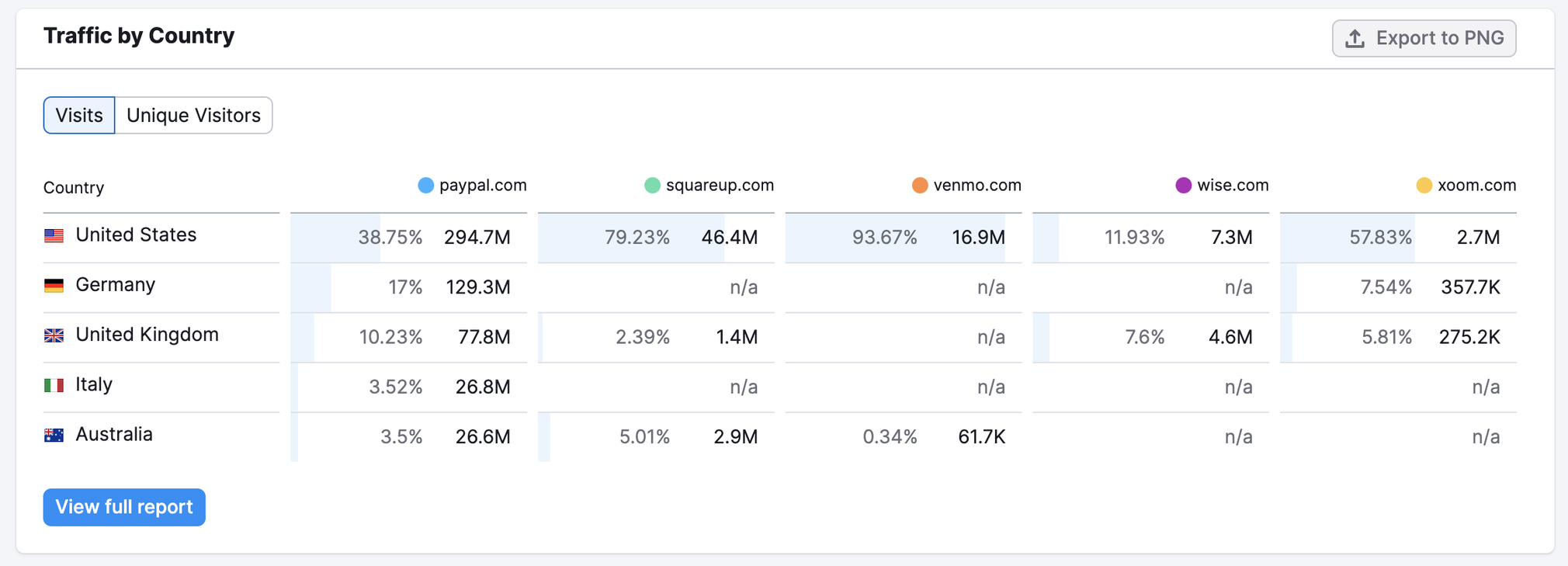Click the 129.3M visits value
The width and height of the screenshot is (1568, 566).
click(478, 287)
